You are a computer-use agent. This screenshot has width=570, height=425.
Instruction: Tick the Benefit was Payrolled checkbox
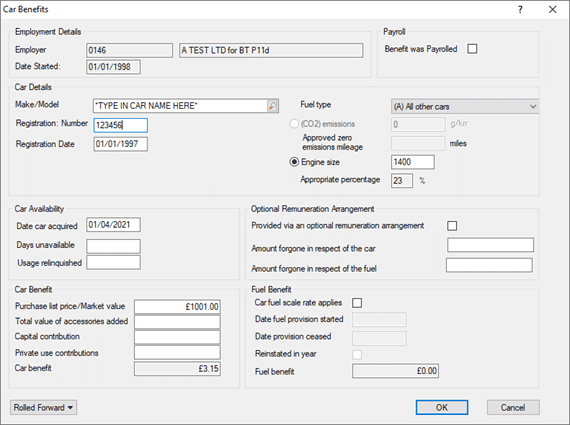click(472, 49)
